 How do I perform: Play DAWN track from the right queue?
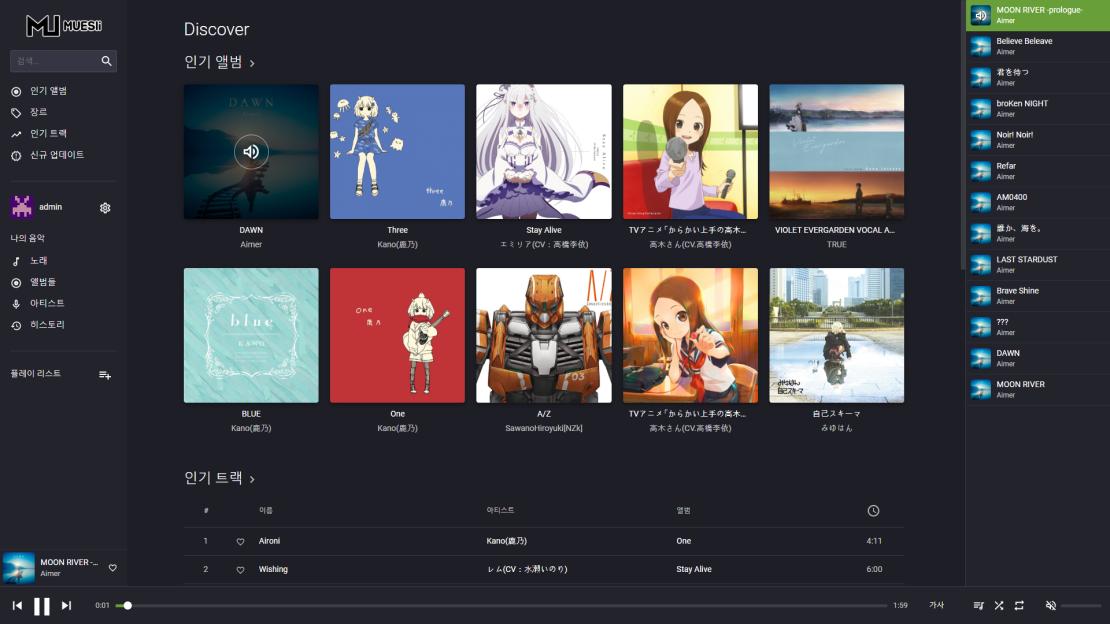pyautogui.click(x=1038, y=358)
